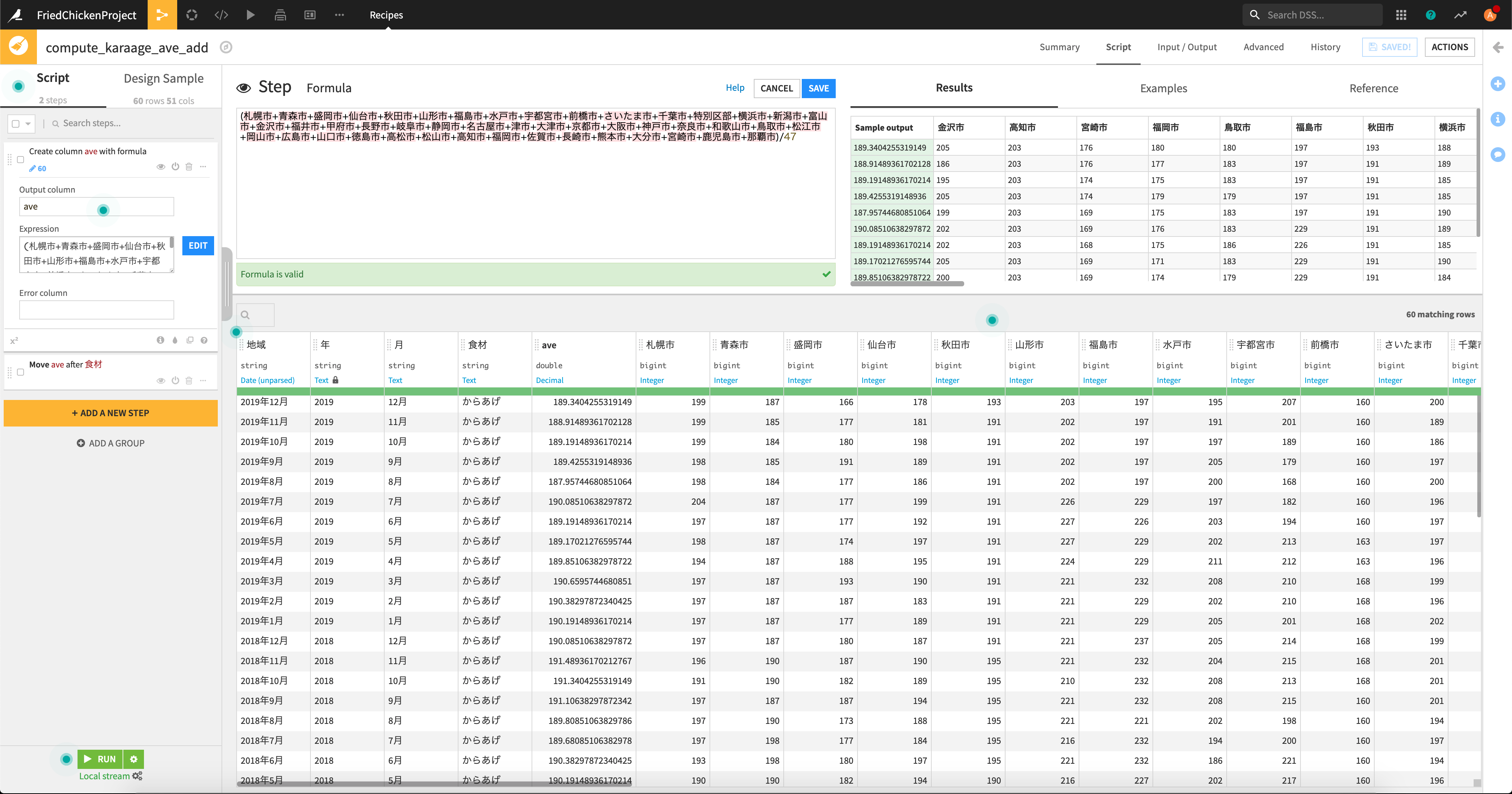Image resolution: width=1512 pixels, height=794 pixels.
Task: Click the duplicate step icon in the step footer
Action: coord(190,341)
